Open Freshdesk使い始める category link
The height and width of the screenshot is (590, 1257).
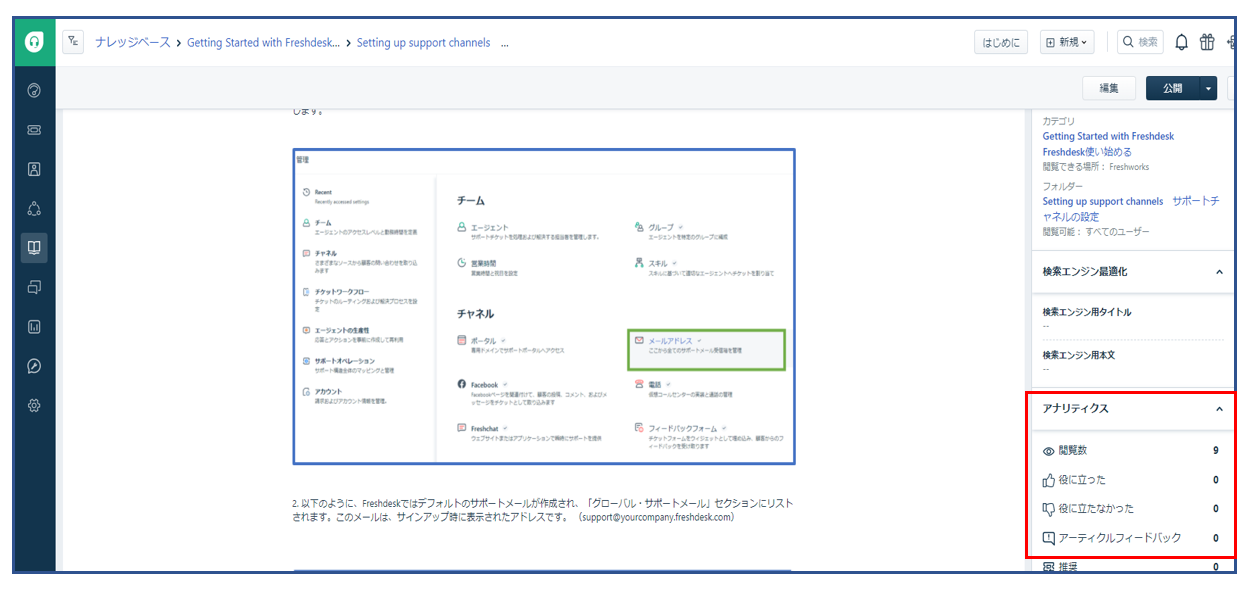pyautogui.click(x=1087, y=152)
